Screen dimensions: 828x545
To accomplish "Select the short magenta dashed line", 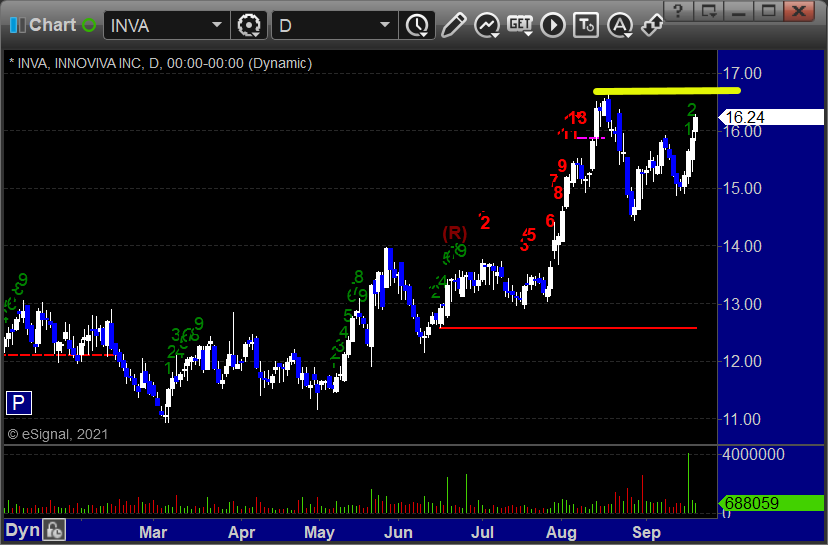I will [x=590, y=138].
